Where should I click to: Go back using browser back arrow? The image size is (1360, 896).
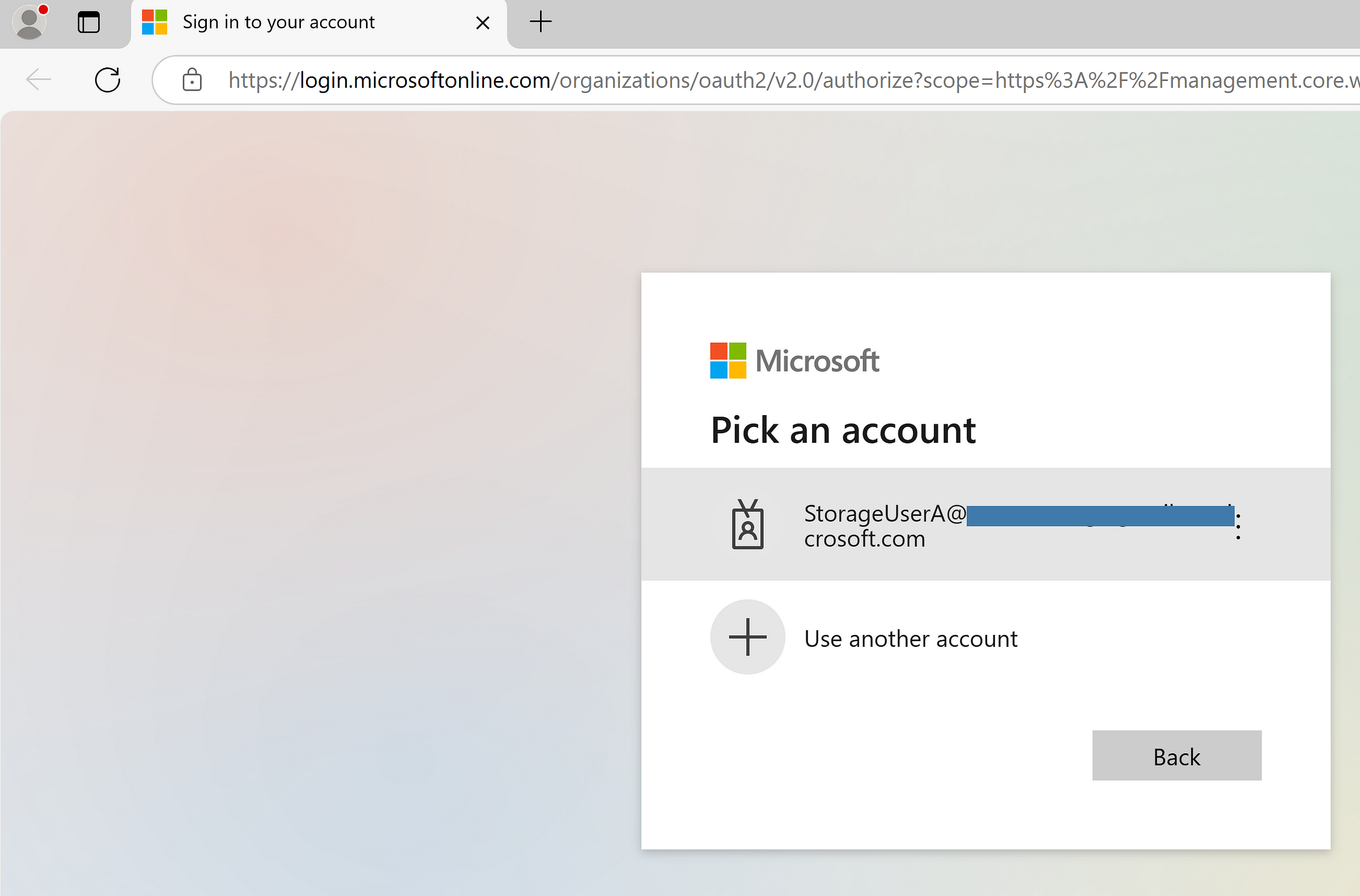pos(39,79)
